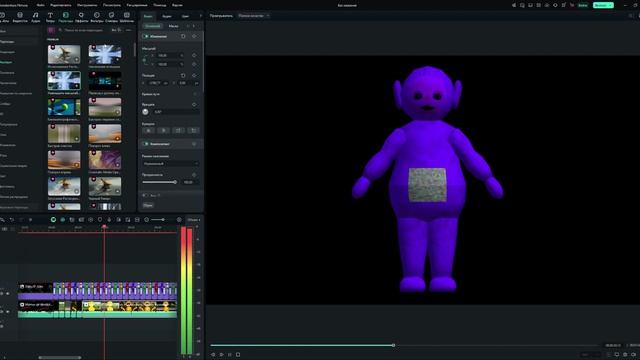Select the black transition thumbnail with teal digits

(105, 81)
